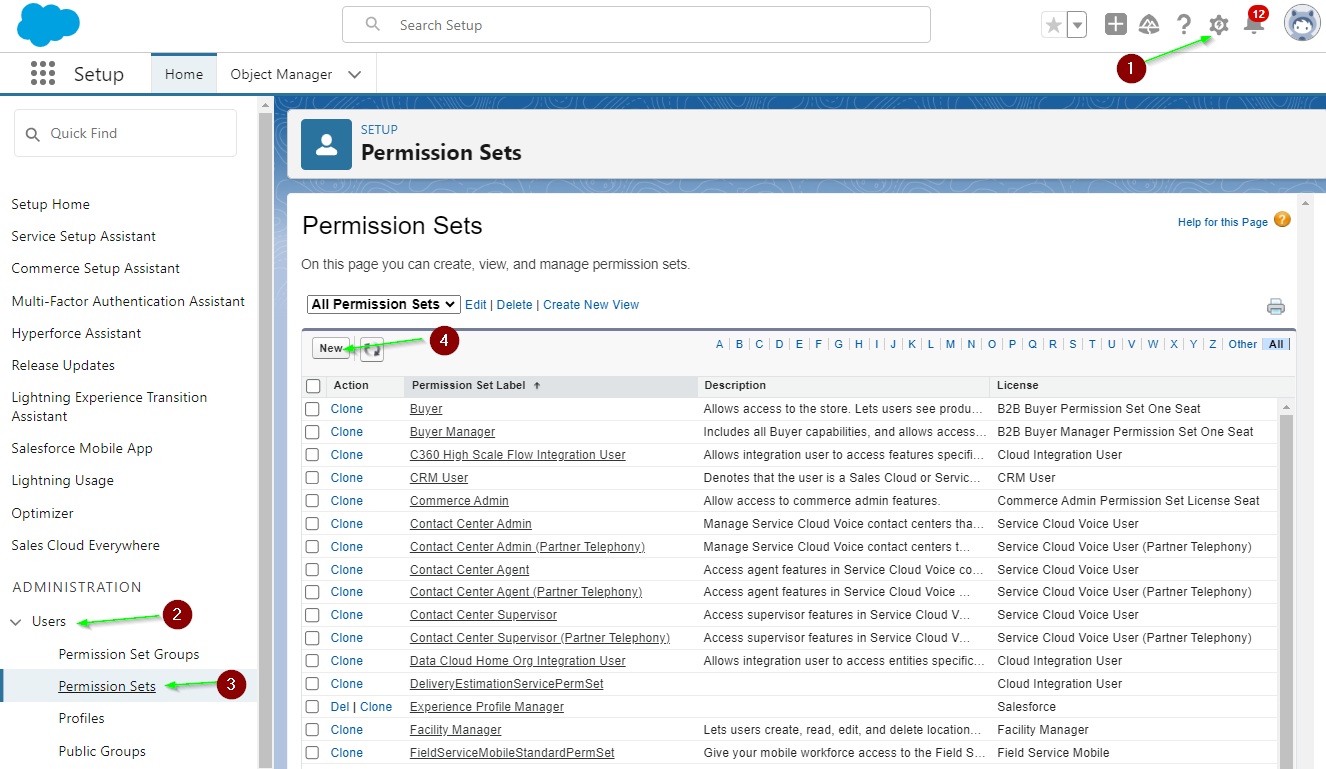Open Contact Center Supervisor permission set
1326x769 pixels.
[x=483, y=615]
